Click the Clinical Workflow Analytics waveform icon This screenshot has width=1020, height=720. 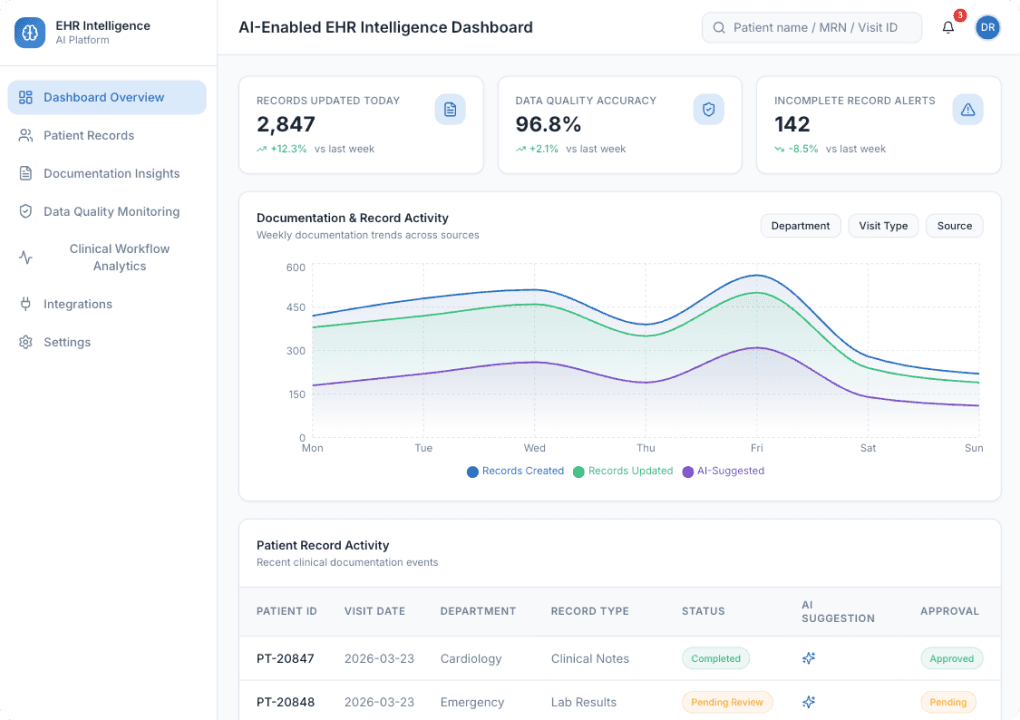click(x=25, y=257)
